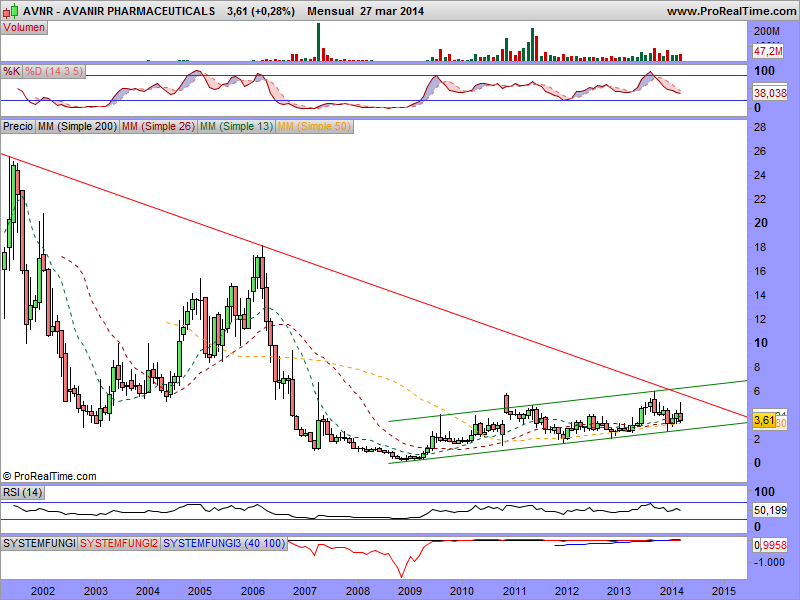Click the red SYSTEMFUNGI2 label
The image size is (800, 600).
point(119,543)
